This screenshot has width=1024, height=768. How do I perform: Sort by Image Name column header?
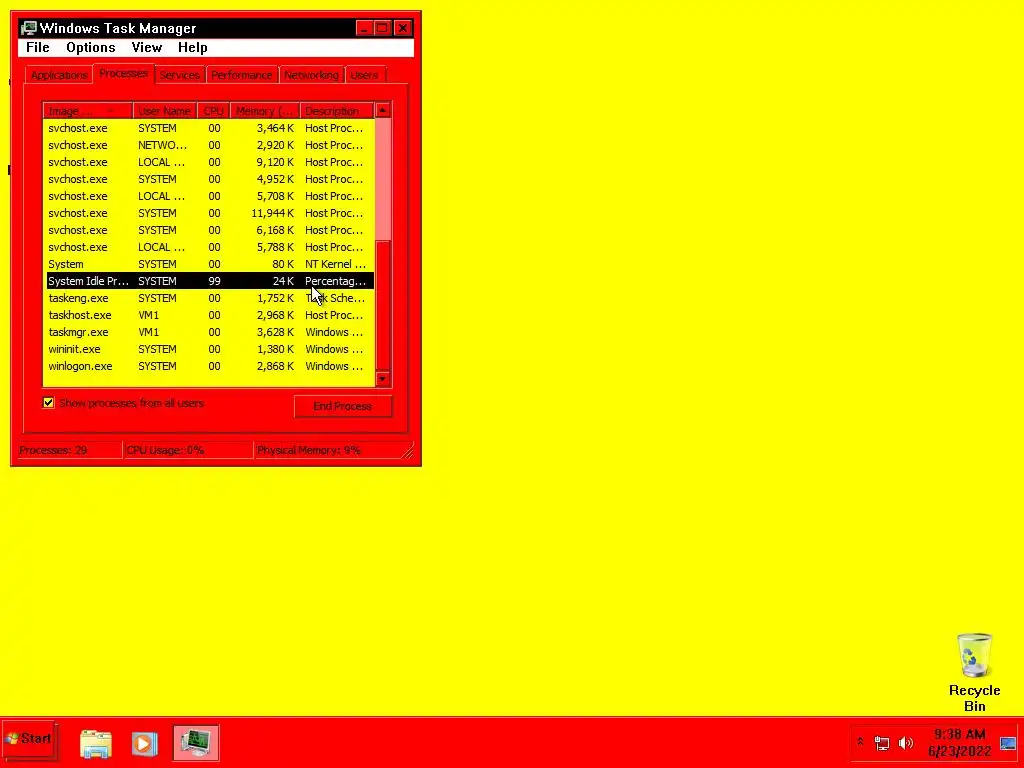[88, 111]
